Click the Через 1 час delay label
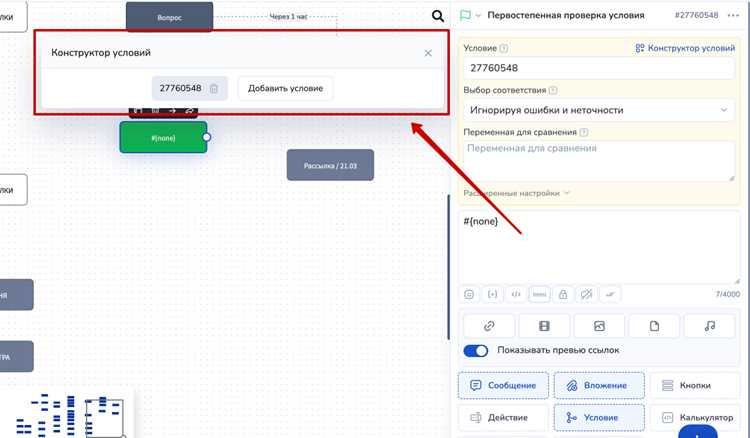Image resolution: width=750 pixels, height=438 pixels. (288, 17)
